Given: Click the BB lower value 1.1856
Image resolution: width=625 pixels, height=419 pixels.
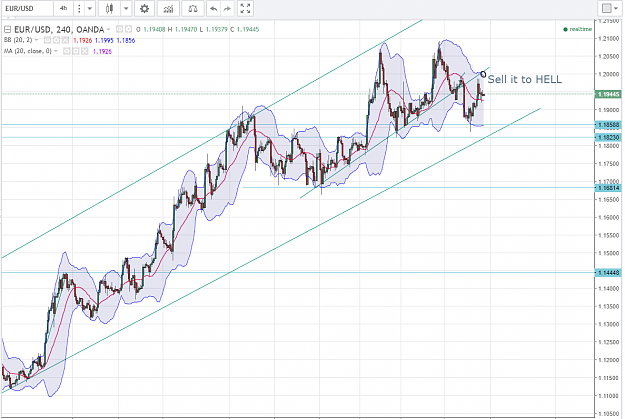Looking at the screenshot, I should [x=126, y=40].
